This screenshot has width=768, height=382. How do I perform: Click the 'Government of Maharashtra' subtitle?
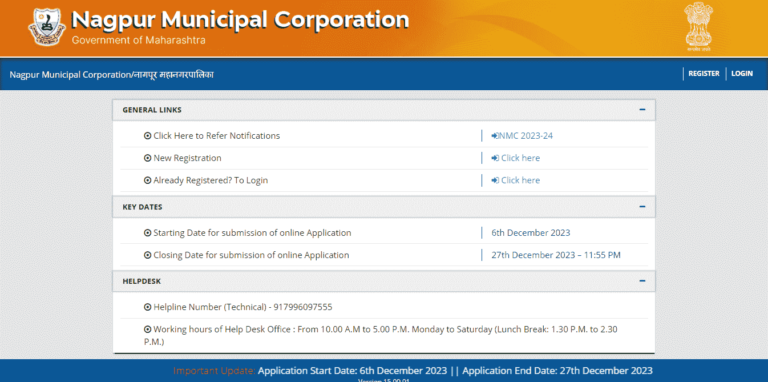tap(139, 40)
